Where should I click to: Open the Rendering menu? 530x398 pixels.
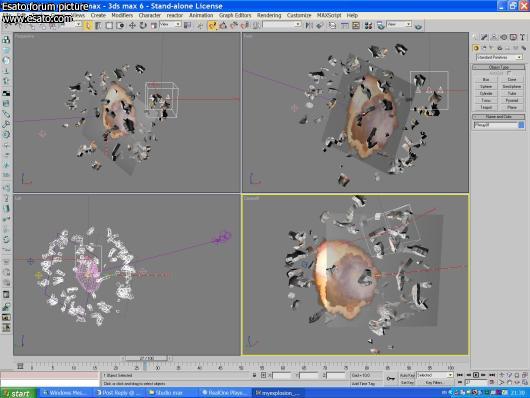[x=269, y=15]
